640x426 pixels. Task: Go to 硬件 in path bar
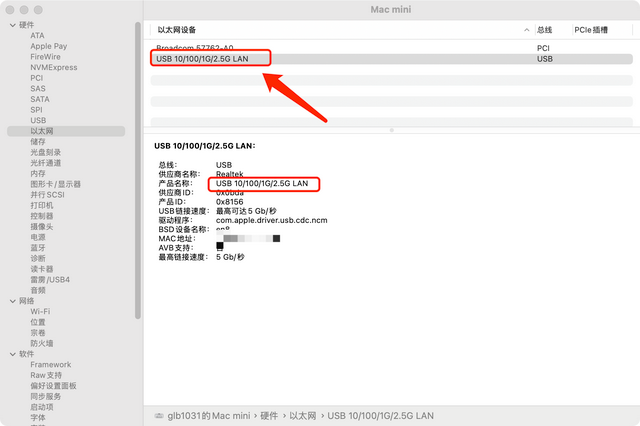269,416
